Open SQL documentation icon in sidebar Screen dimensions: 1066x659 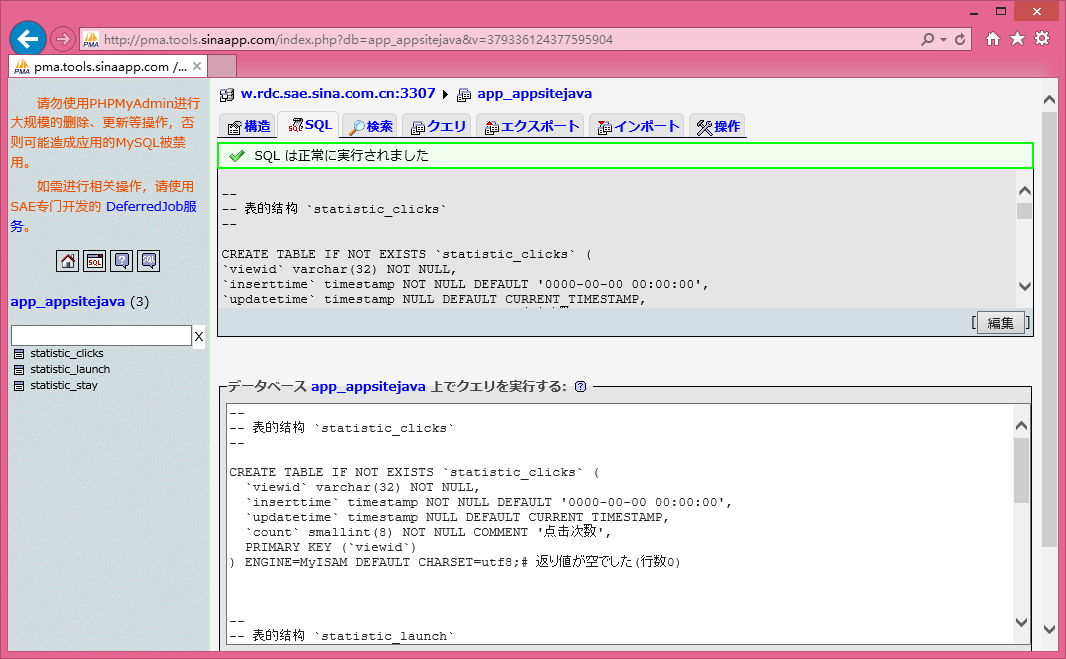[x=148, y=261]
